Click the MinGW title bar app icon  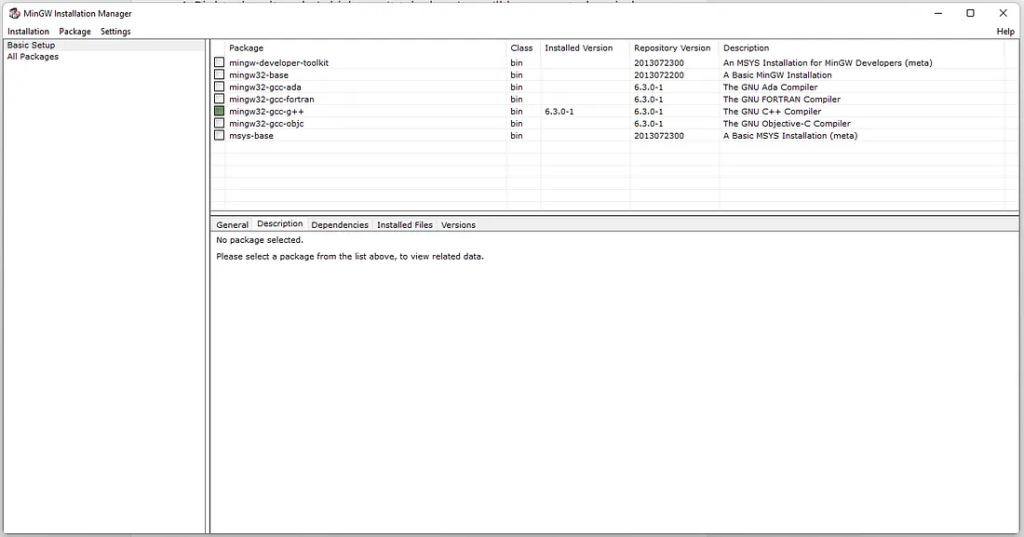(14, 13)
